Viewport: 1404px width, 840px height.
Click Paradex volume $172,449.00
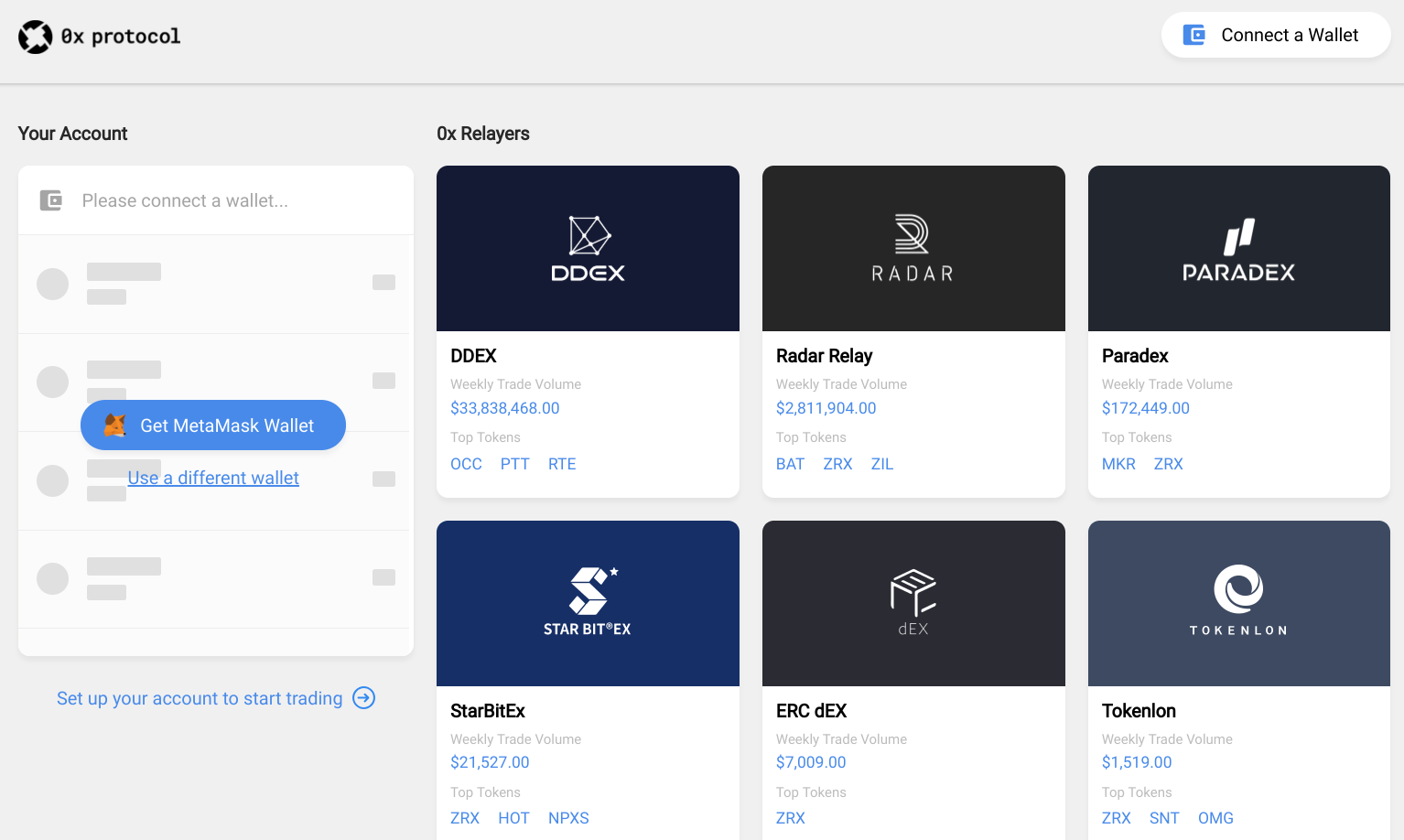[1146, 408]
